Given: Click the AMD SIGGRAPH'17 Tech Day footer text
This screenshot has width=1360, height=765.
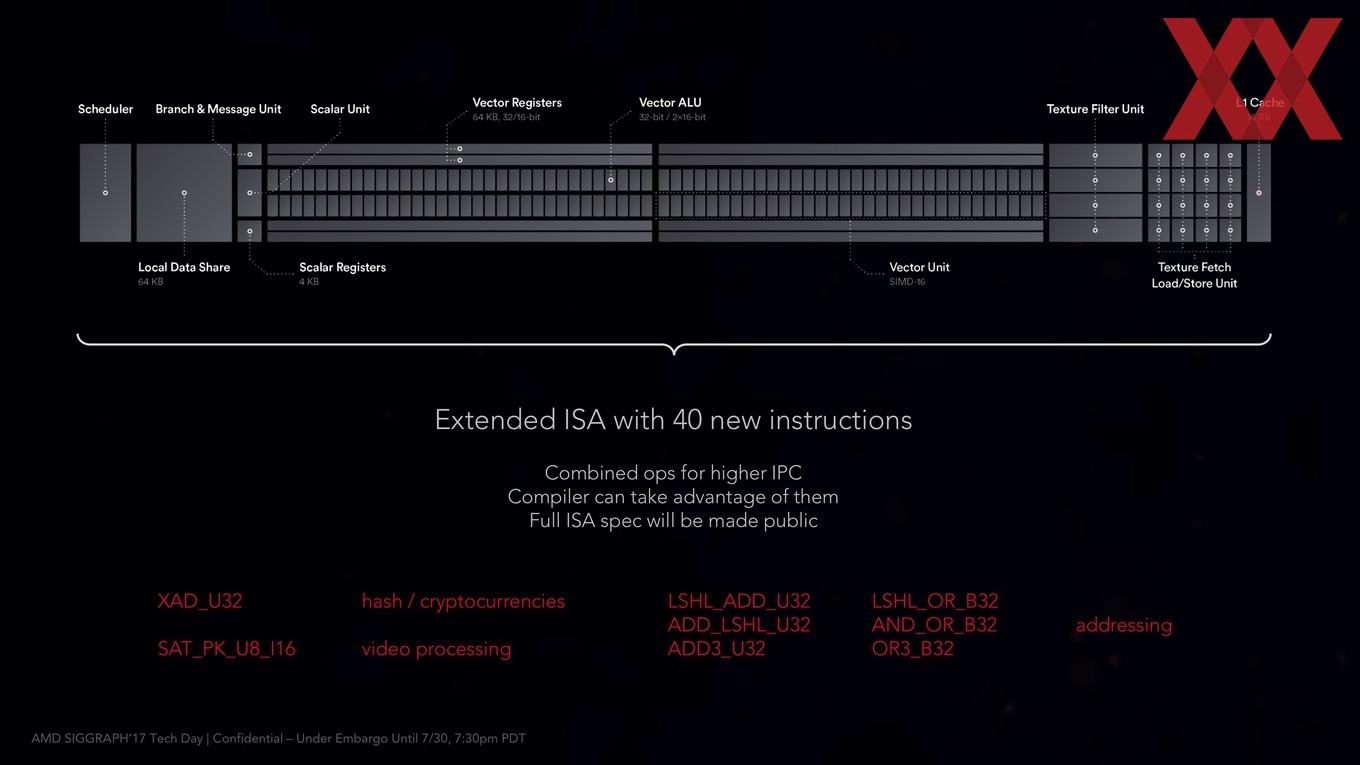Looking at the screenshot, I should click(x=278, y=739).
